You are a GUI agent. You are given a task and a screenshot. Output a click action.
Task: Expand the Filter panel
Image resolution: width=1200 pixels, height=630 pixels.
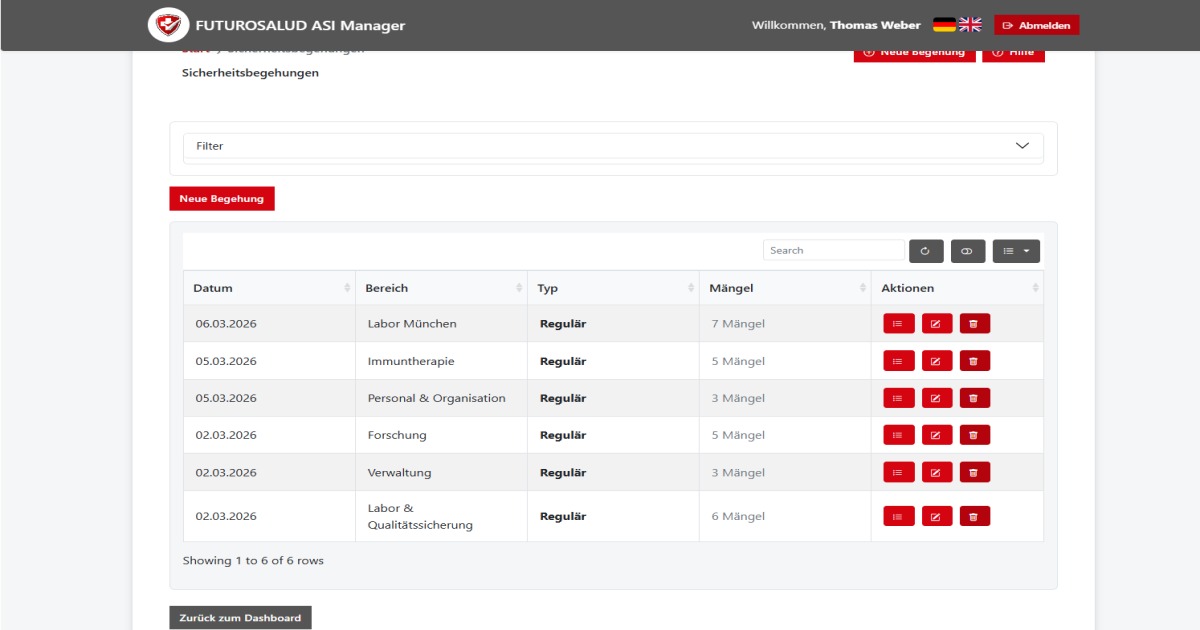[612, 147]
